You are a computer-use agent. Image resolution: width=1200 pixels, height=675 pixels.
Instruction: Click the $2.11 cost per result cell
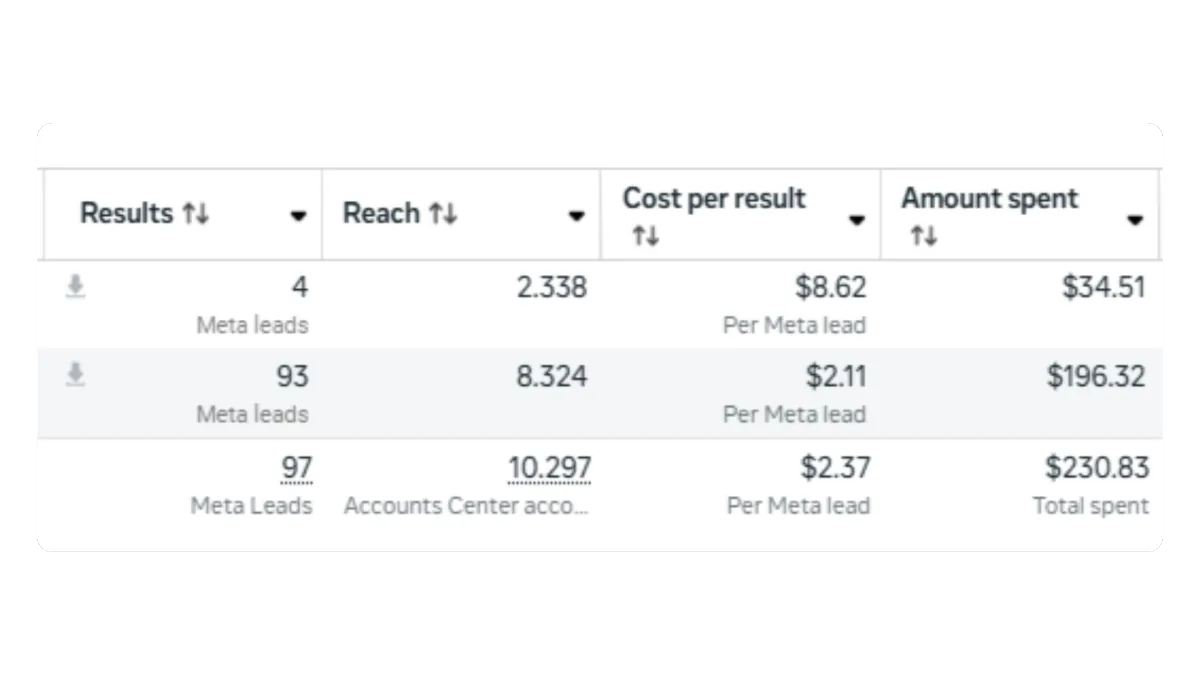[x=836, y=376]
